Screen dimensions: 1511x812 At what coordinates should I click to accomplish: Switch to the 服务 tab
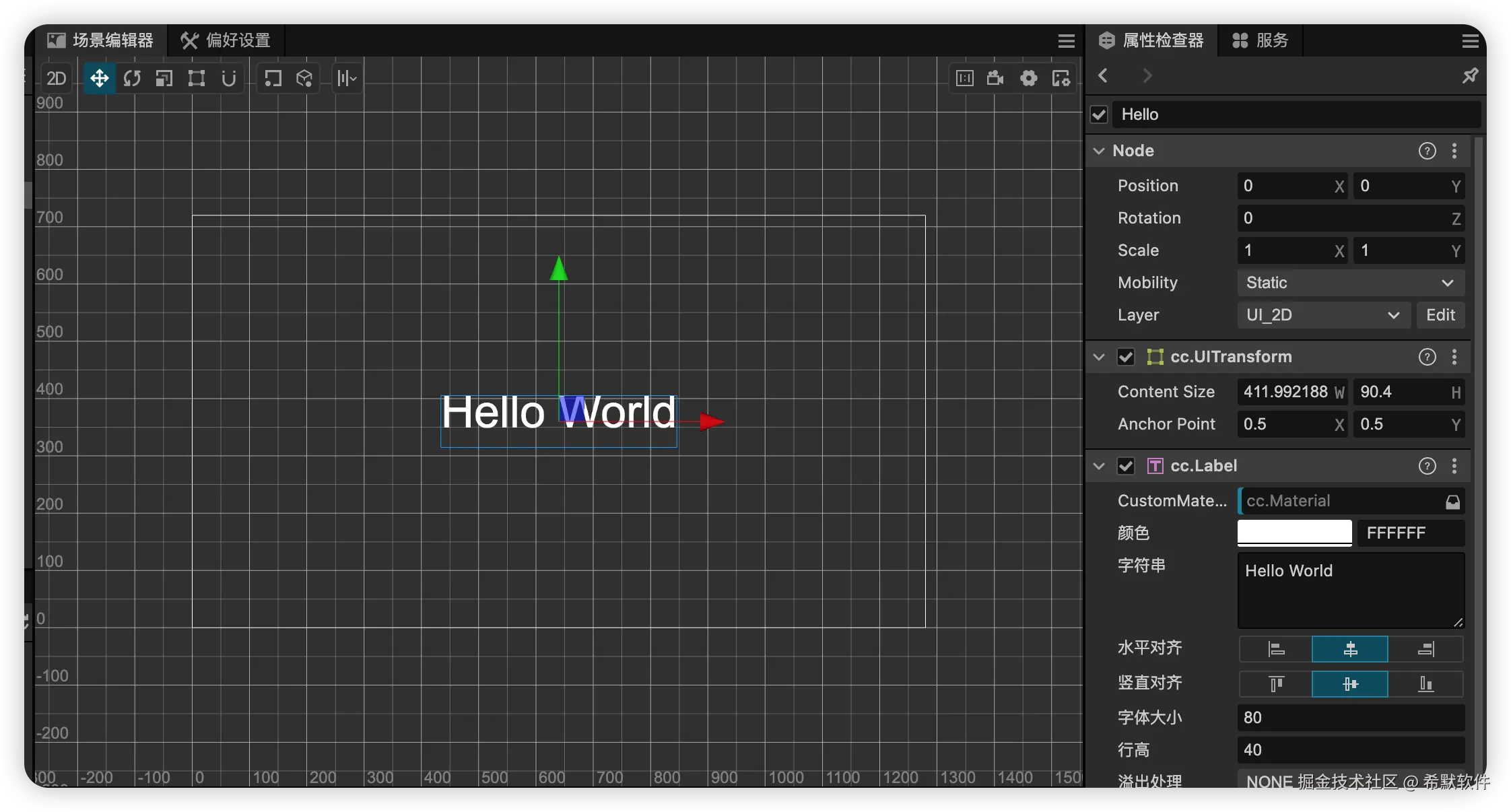click(x=1261, y=40)
